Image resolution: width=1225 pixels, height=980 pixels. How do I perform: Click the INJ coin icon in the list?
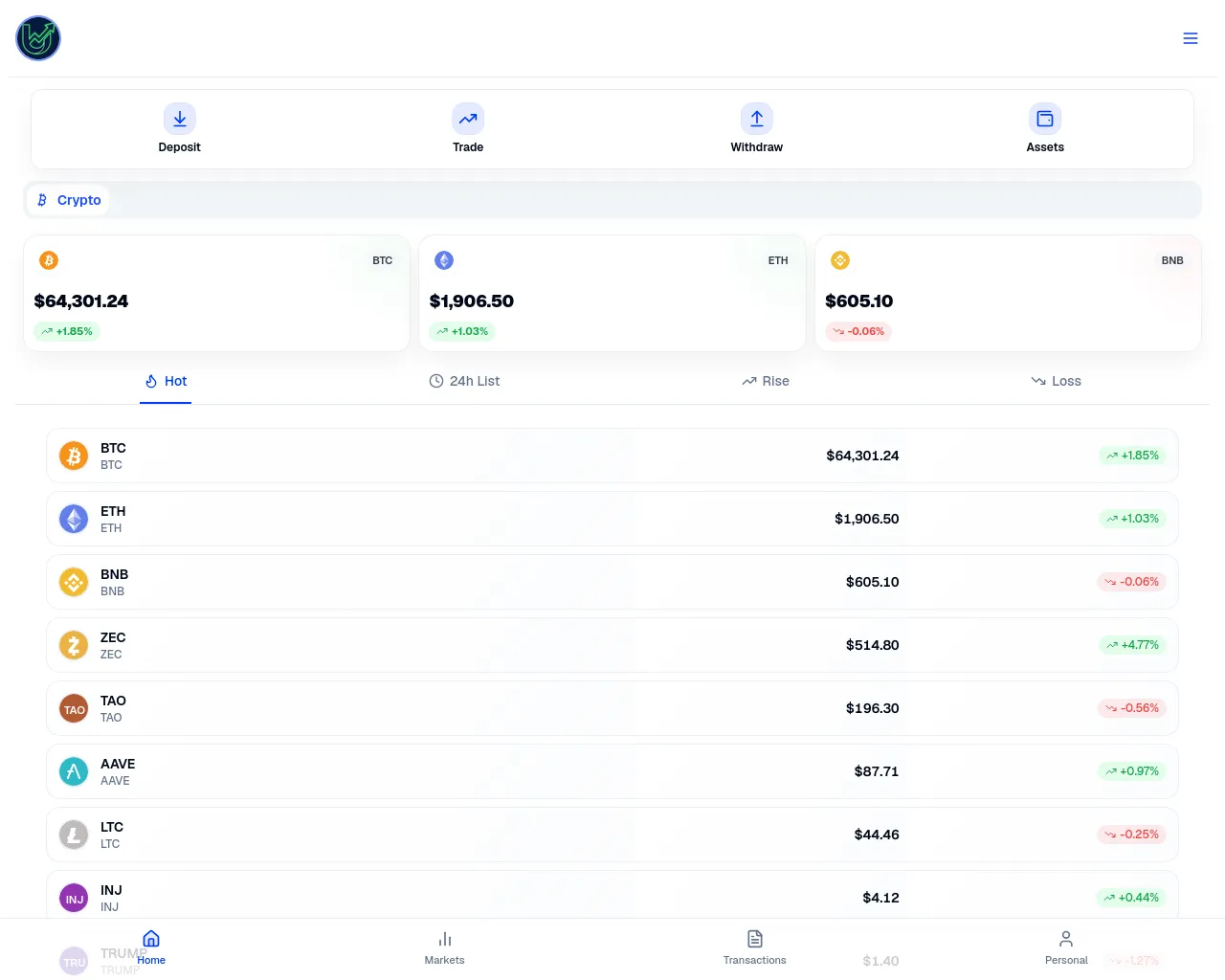pyautogui.click(x=74, y=898)
